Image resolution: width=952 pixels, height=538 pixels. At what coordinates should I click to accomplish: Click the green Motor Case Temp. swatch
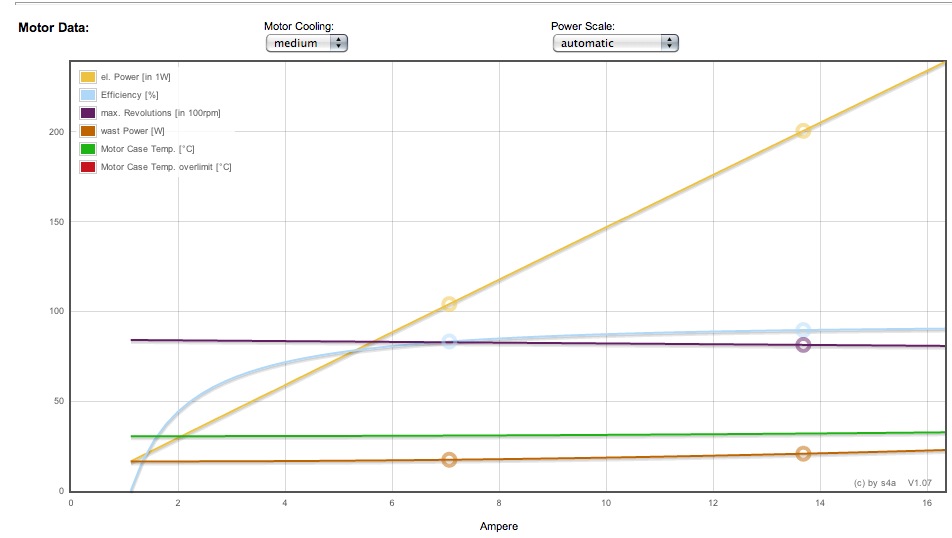click(x=88, y=149)
